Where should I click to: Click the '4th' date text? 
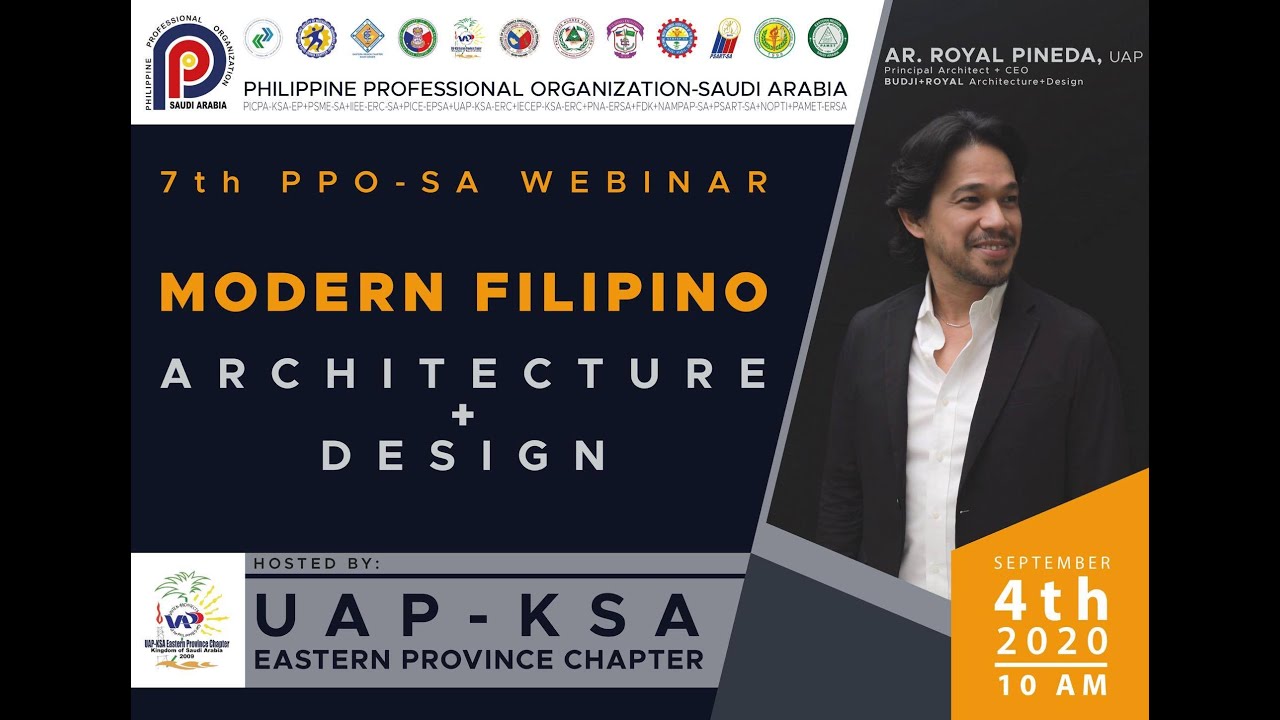pyautogui.click(x=1052, y=601)
